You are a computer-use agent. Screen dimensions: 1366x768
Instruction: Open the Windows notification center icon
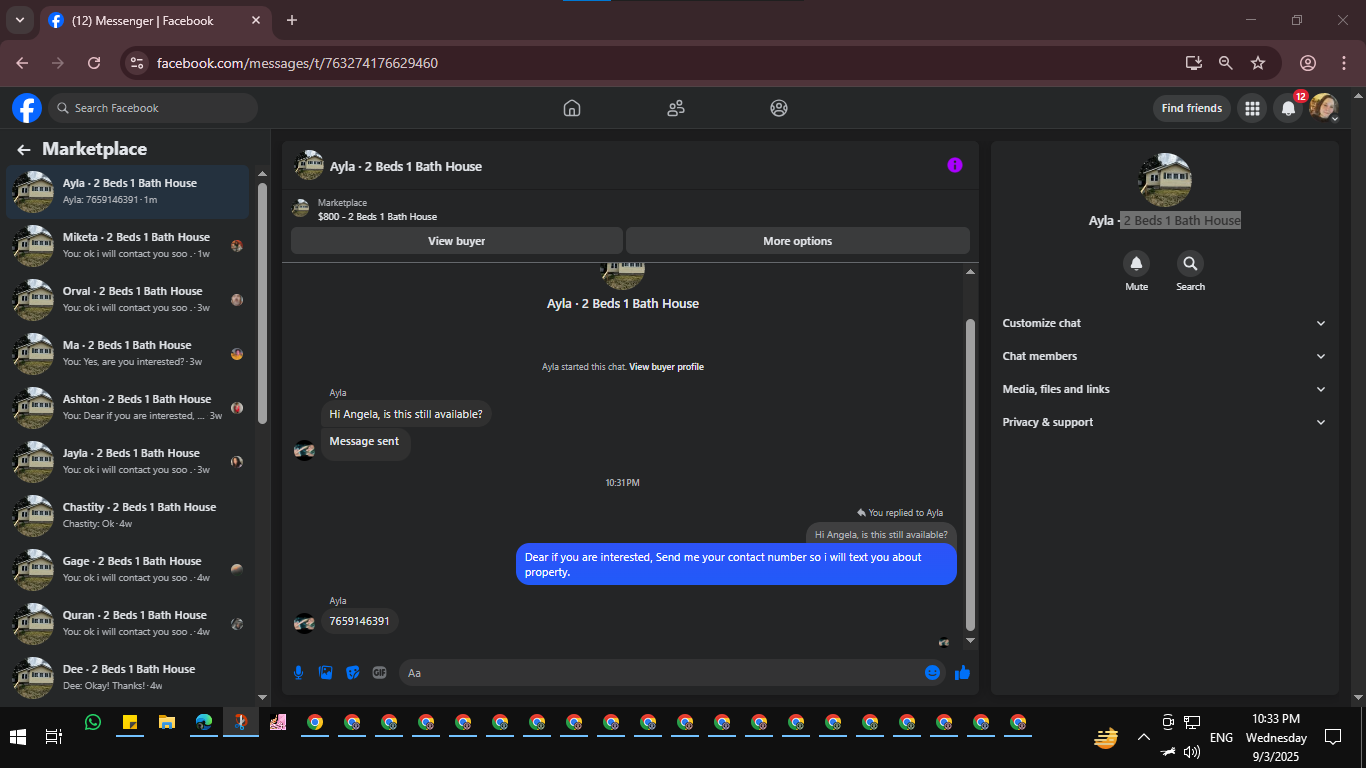click(1332, 737)
